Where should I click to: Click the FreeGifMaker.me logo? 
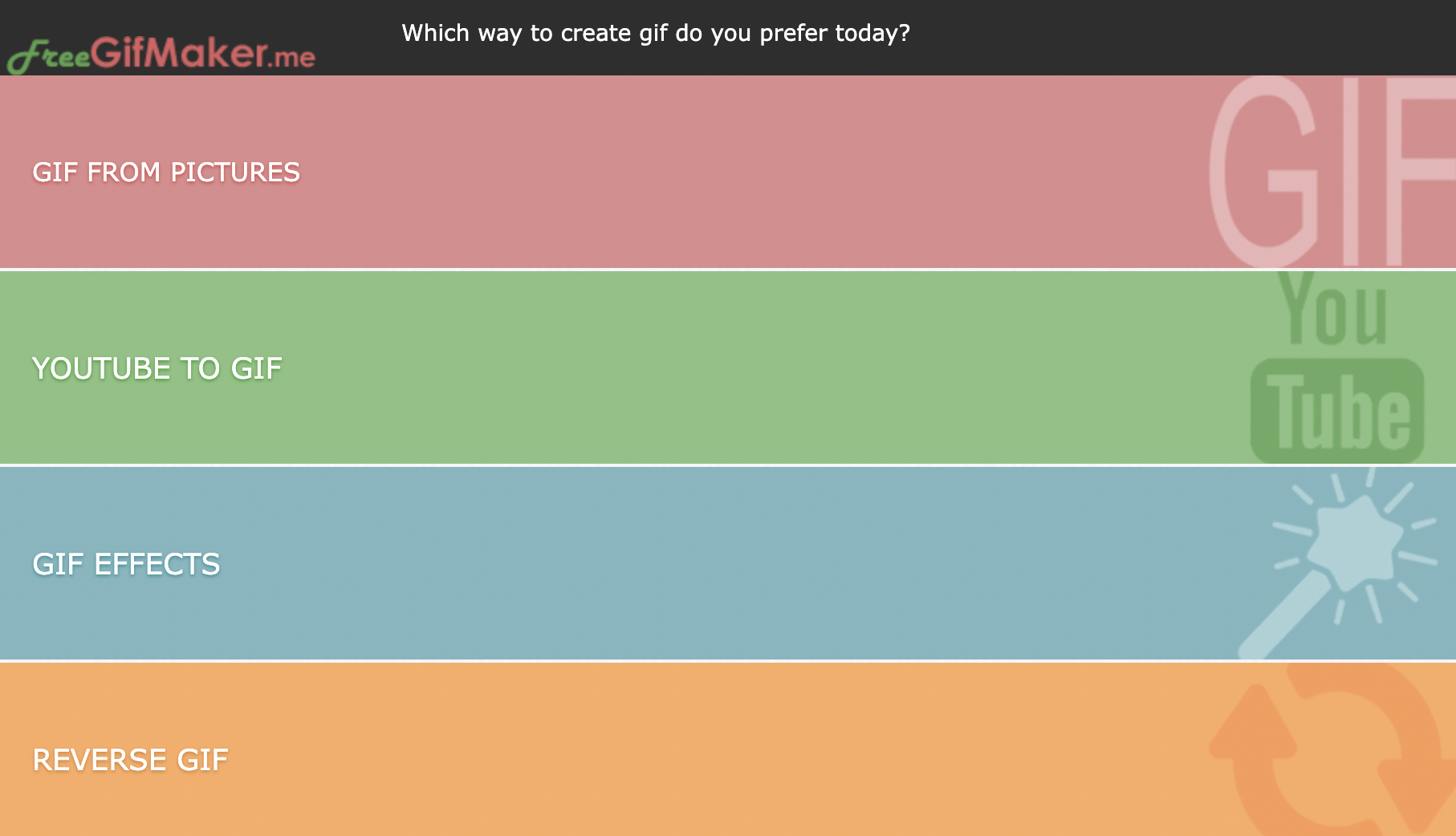click(x=161, y=55)
